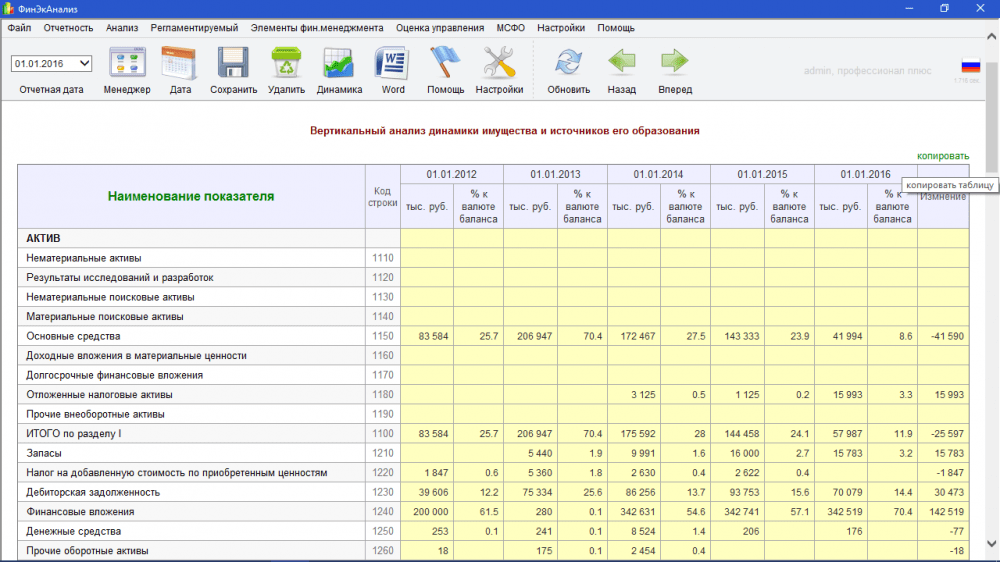
Task: Go forward with the Вперед arrow
Action: 675,62
